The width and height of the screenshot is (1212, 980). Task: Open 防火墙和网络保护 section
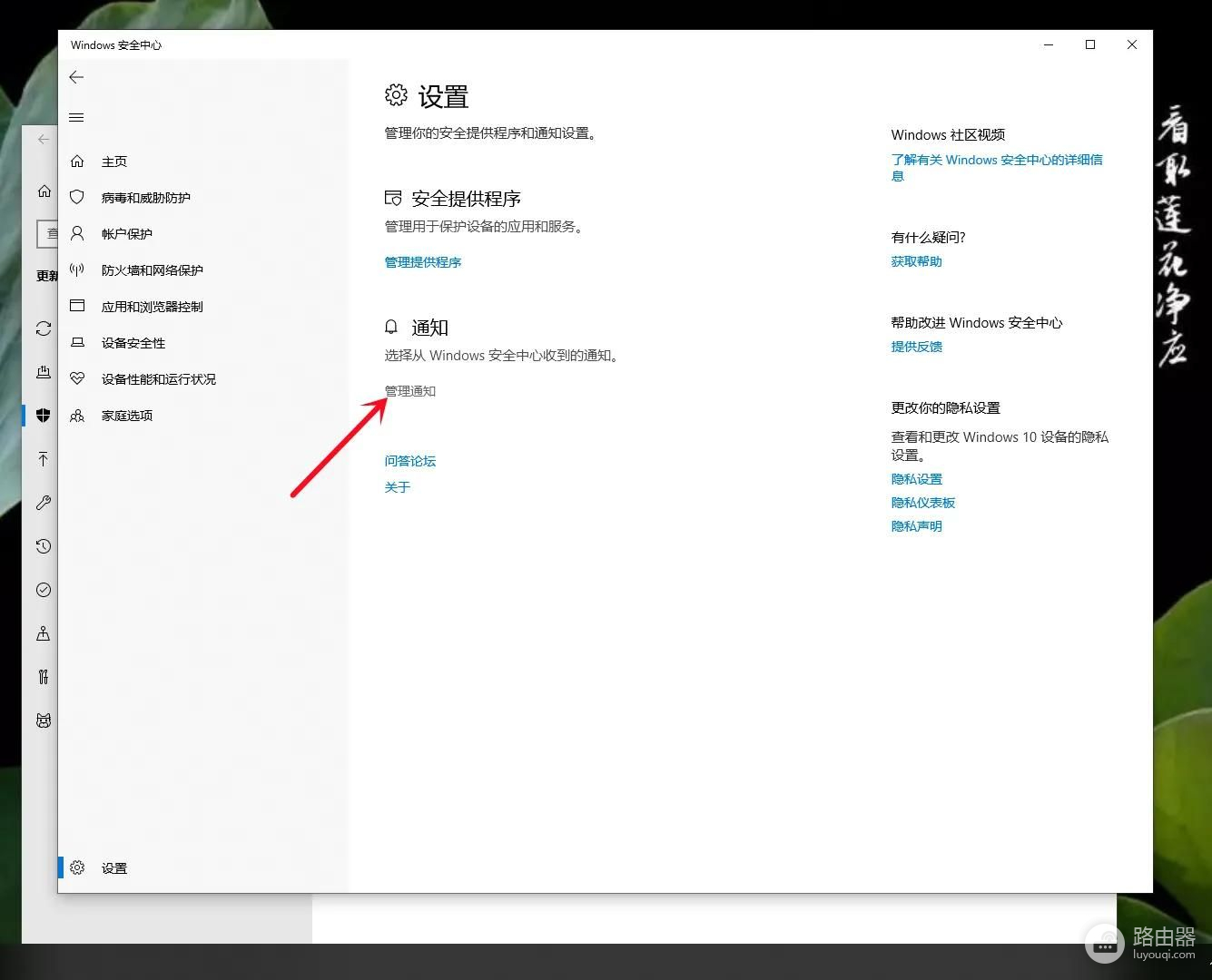coord(203,270)
